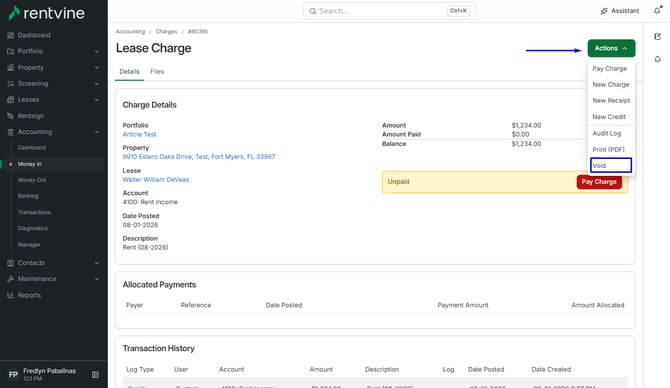Expand the Leases menu chevron
670x388 pixels.
coord(97,100)
